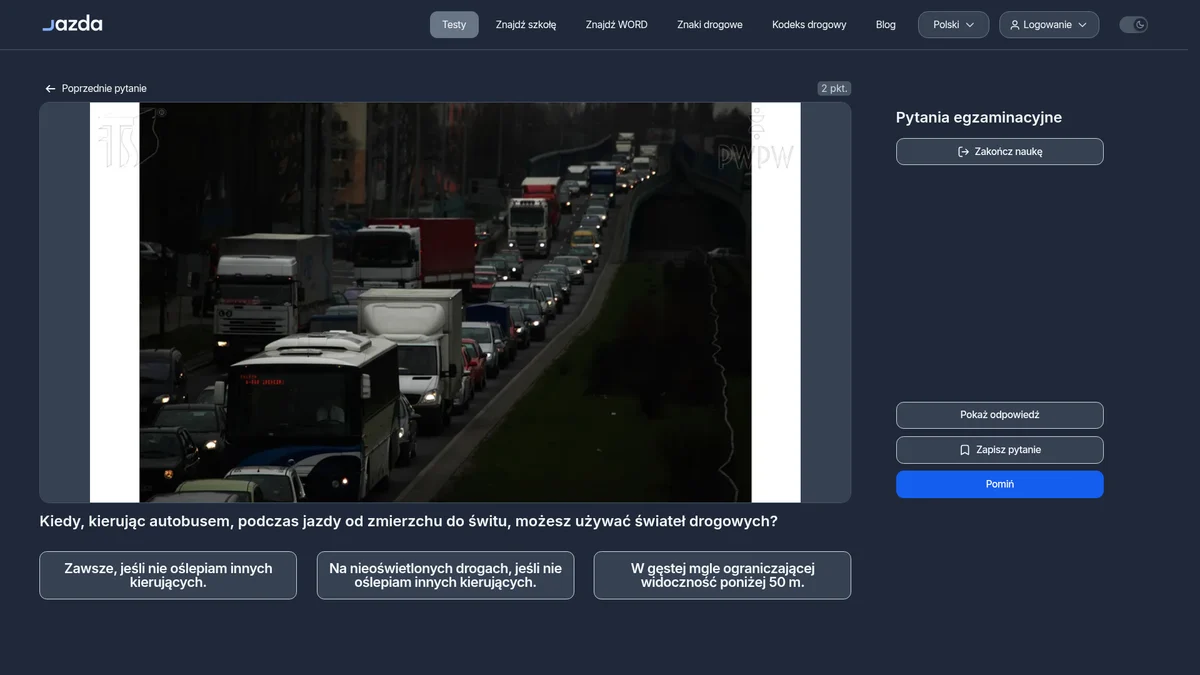The image size is (1200, 675).
Task: Click Zakończ naukę button
Action: [x=1000, y=152]
